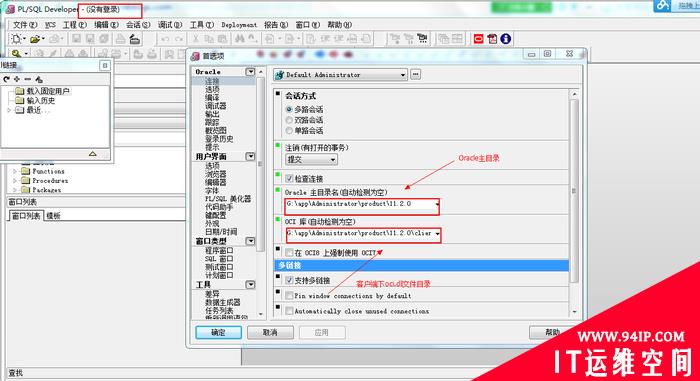The image size is (700, 381).
Task: Click the refresh icon in connection panel
Action: pyautogui.click(x=6, y=79)
